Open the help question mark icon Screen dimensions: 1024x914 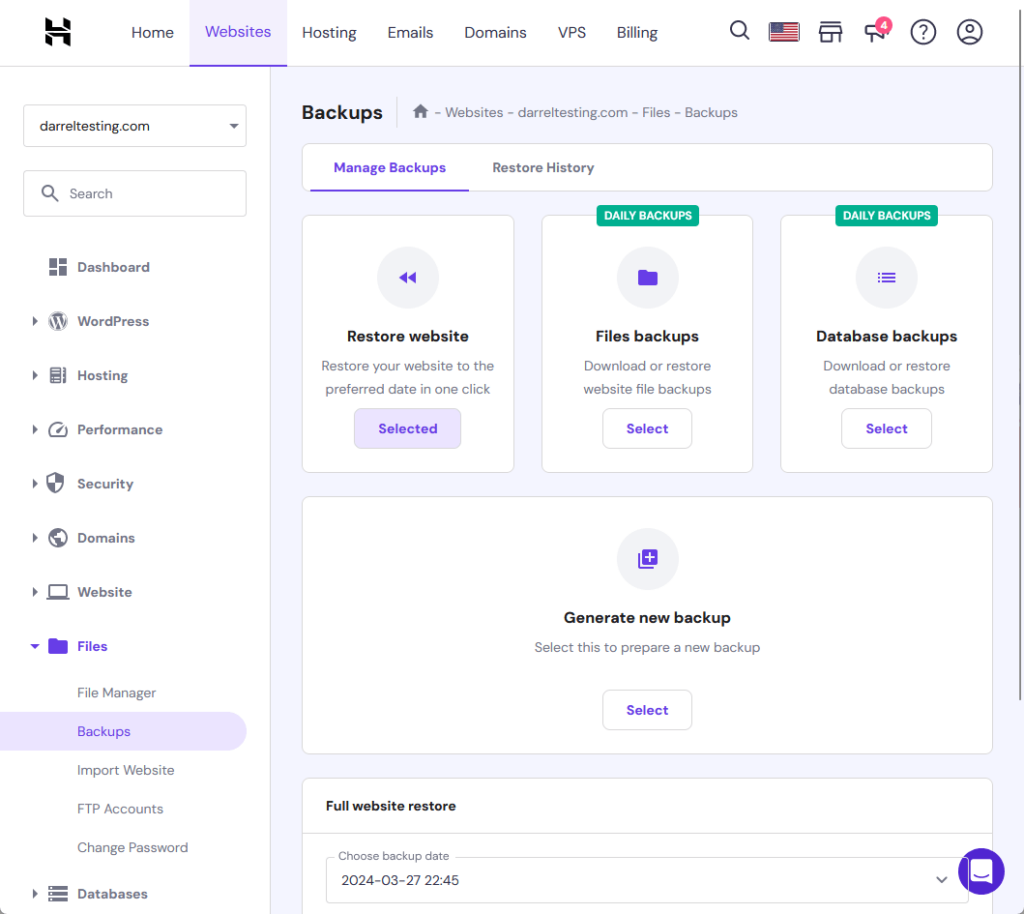923,32
